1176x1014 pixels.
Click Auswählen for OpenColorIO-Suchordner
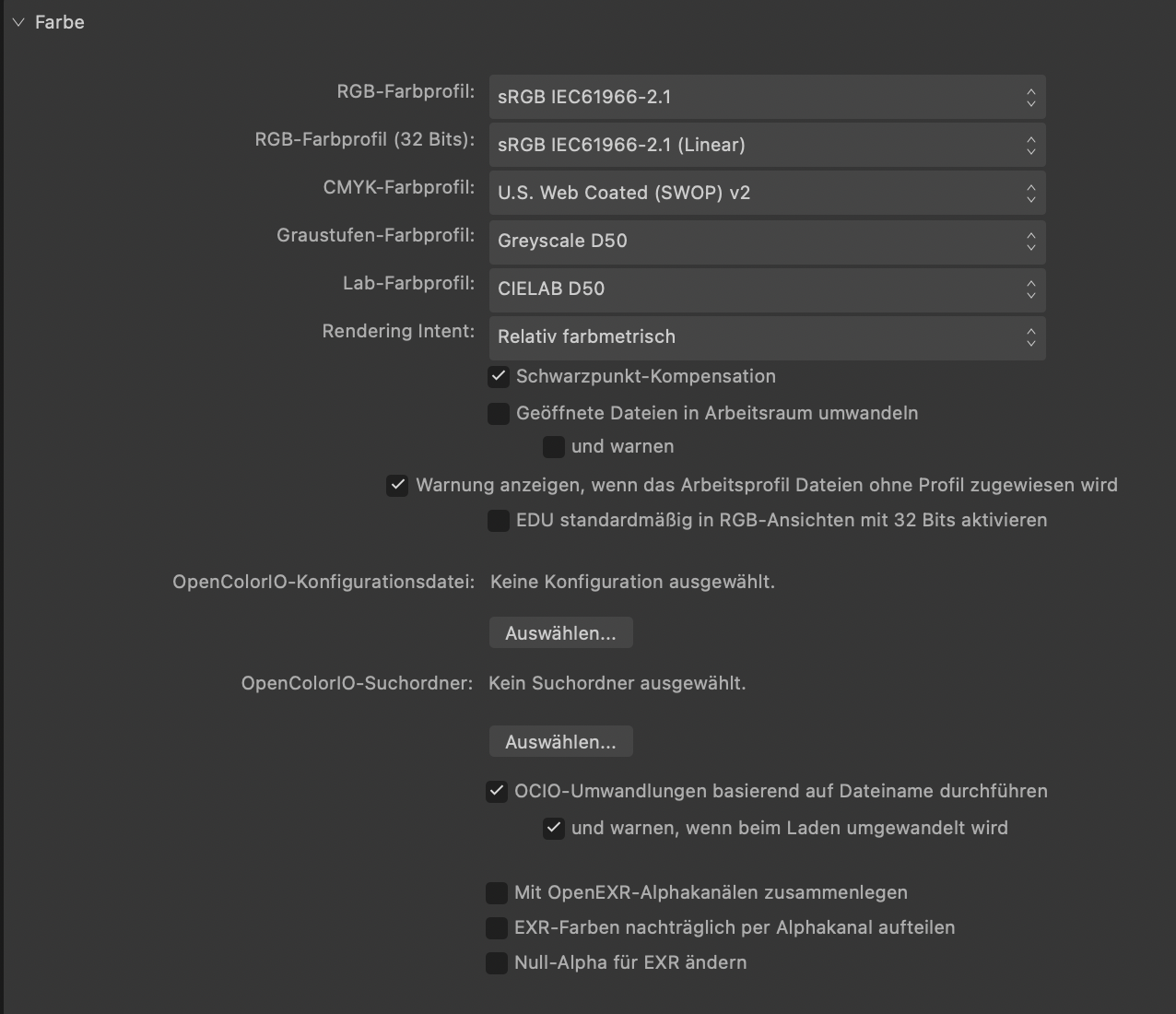tap(560, 742)
